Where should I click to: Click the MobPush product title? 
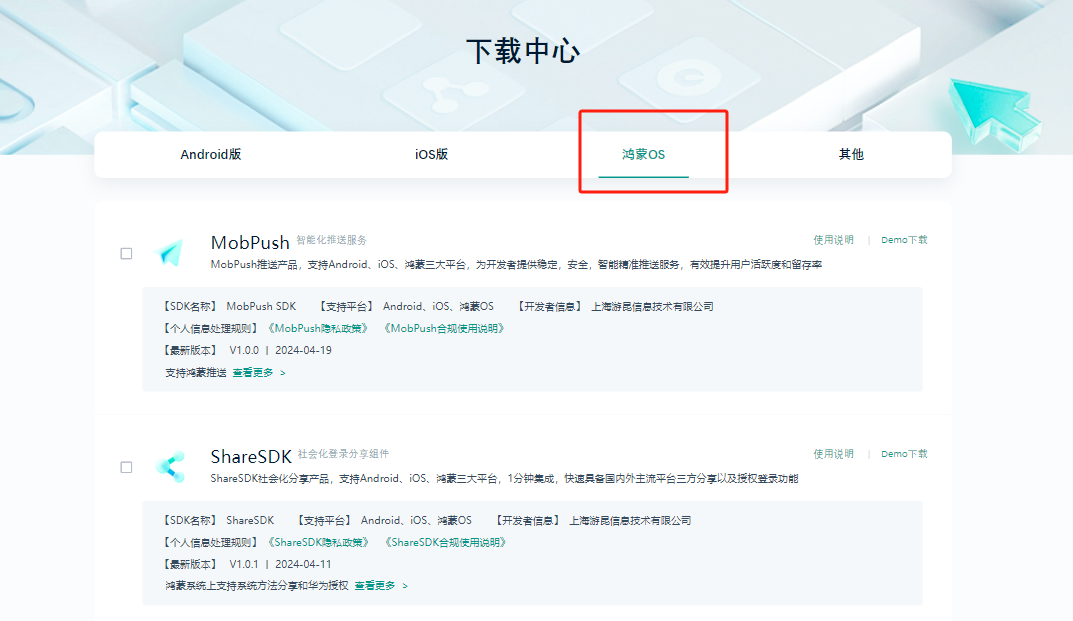(x=249, y=240)
